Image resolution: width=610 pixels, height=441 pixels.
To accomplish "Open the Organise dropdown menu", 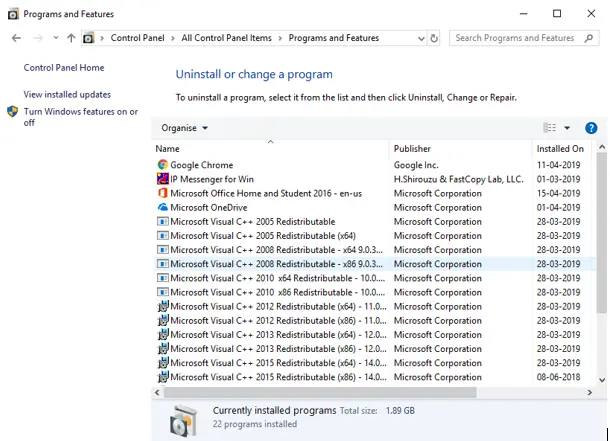I will point(184,128).
